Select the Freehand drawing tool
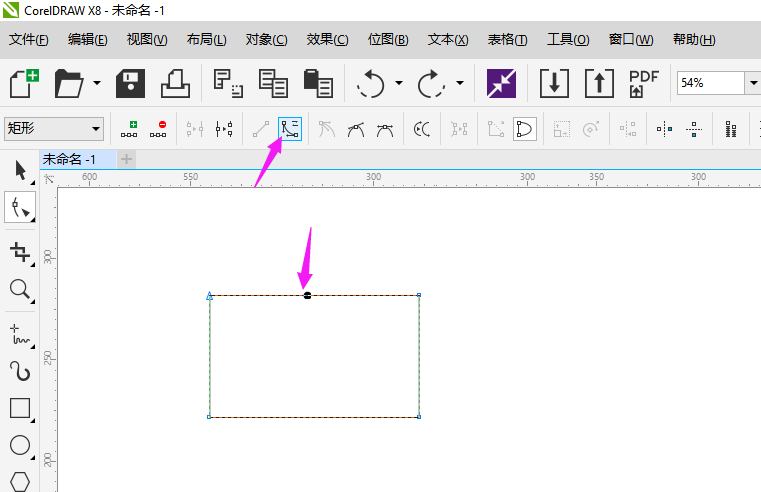Image resolution: width=761 pixels, height=492 pixels. (20, 335)
